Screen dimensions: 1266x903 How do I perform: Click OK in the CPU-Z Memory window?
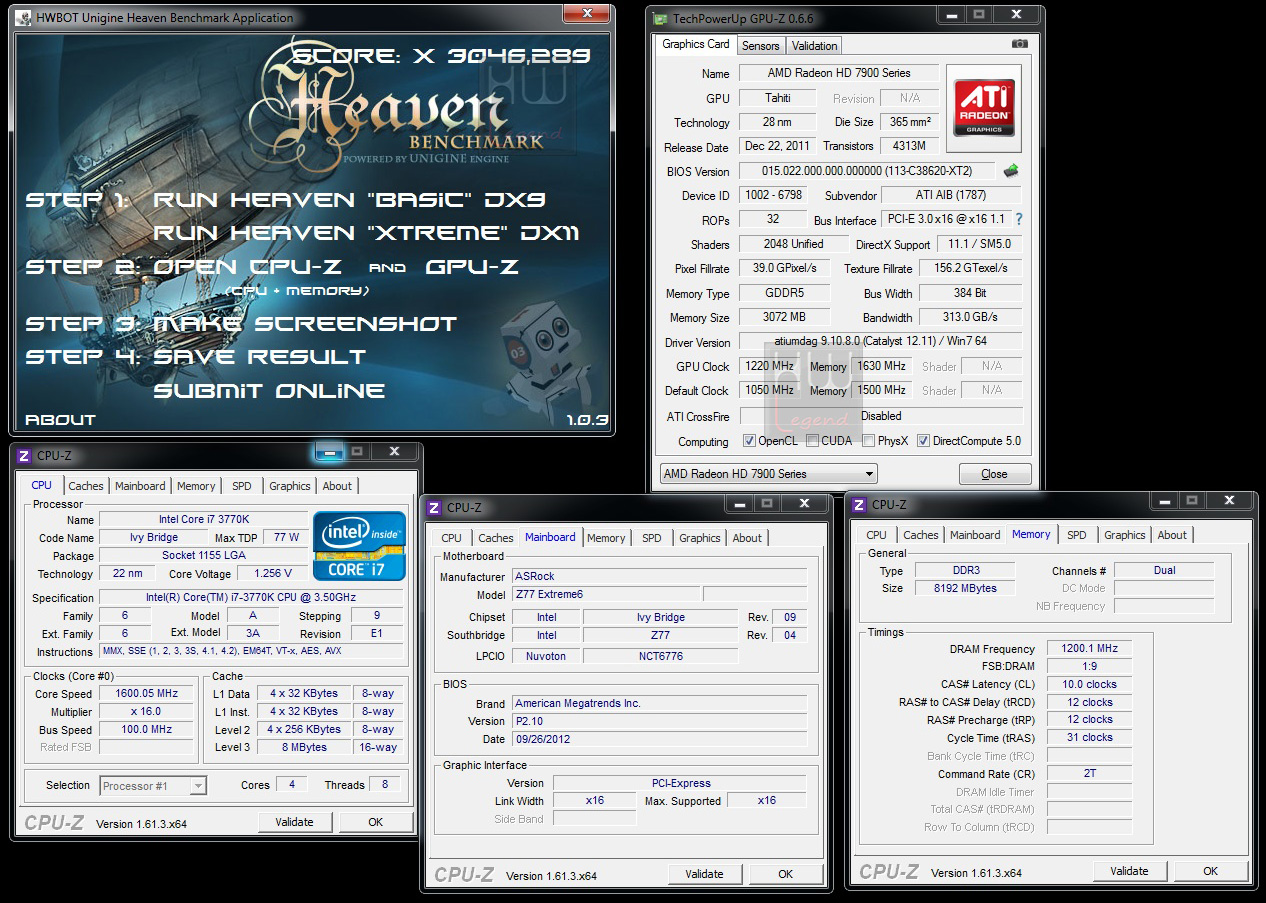coord(1211,871)
